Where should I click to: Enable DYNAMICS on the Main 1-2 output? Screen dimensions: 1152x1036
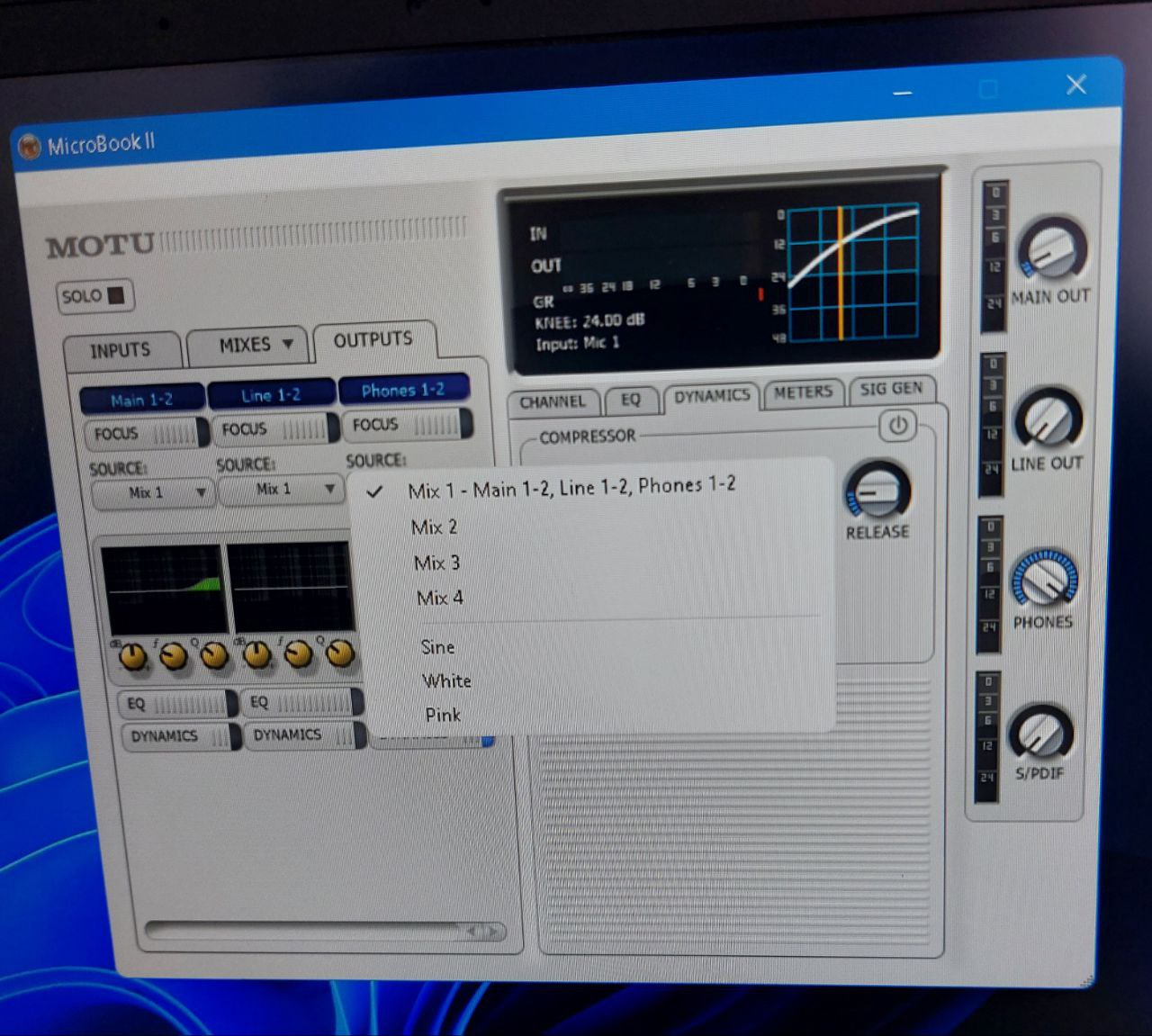tap(182, 736)
